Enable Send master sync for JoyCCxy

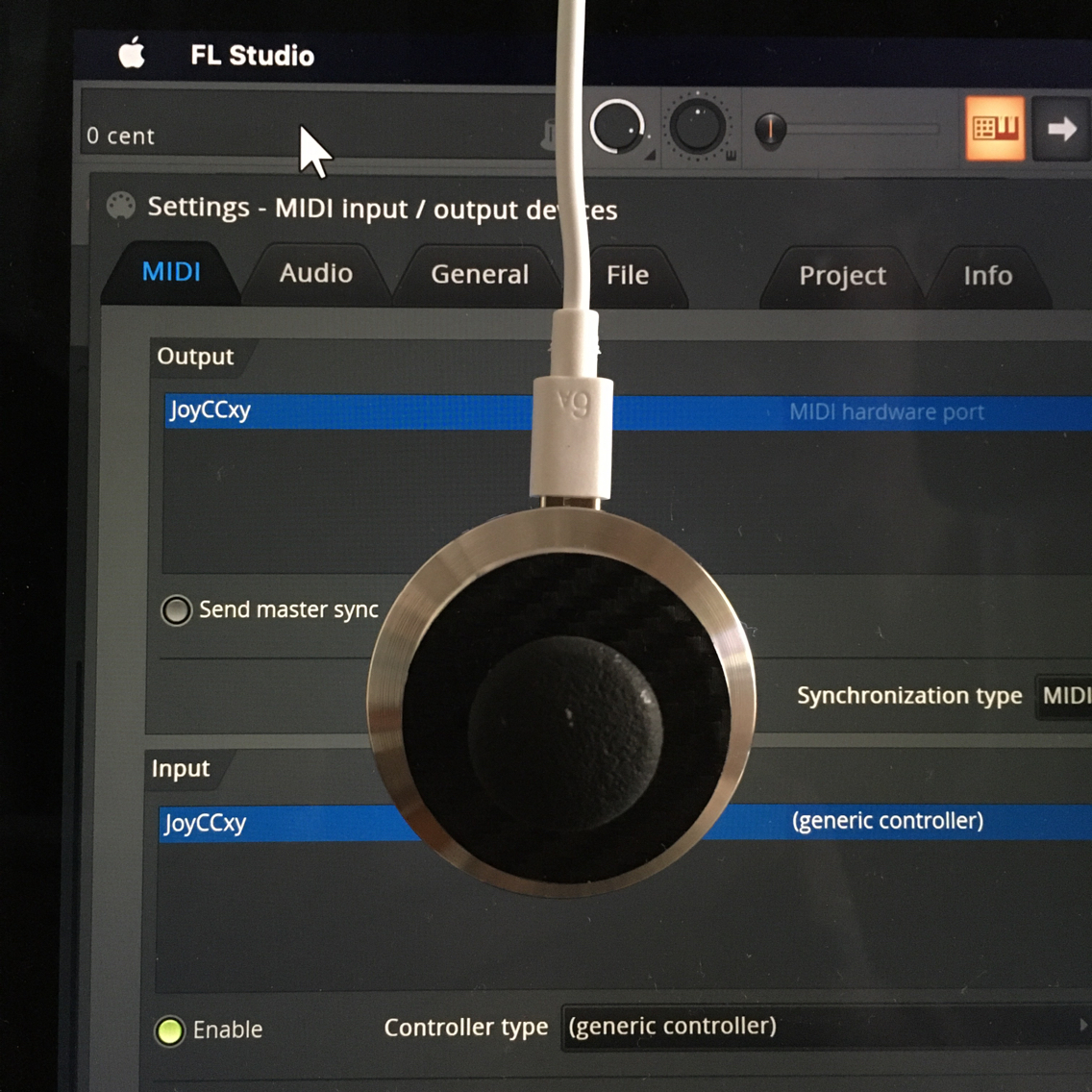[x=176, y=609]
